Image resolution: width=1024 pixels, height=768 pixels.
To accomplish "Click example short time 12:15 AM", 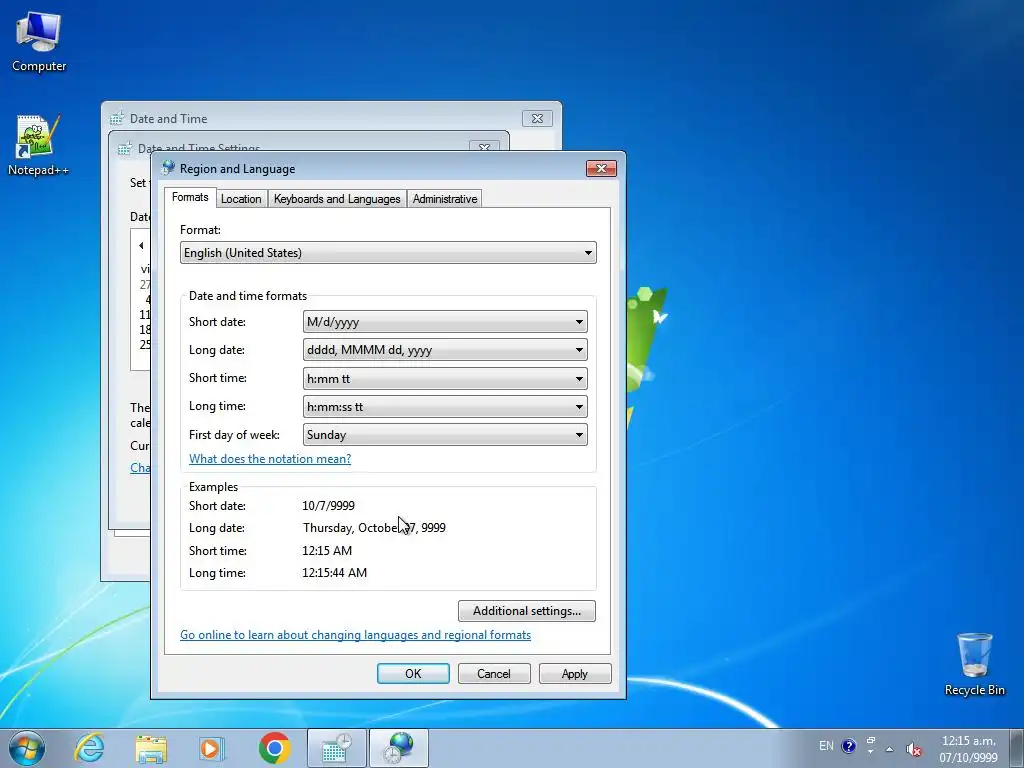I will coord(327,551).
